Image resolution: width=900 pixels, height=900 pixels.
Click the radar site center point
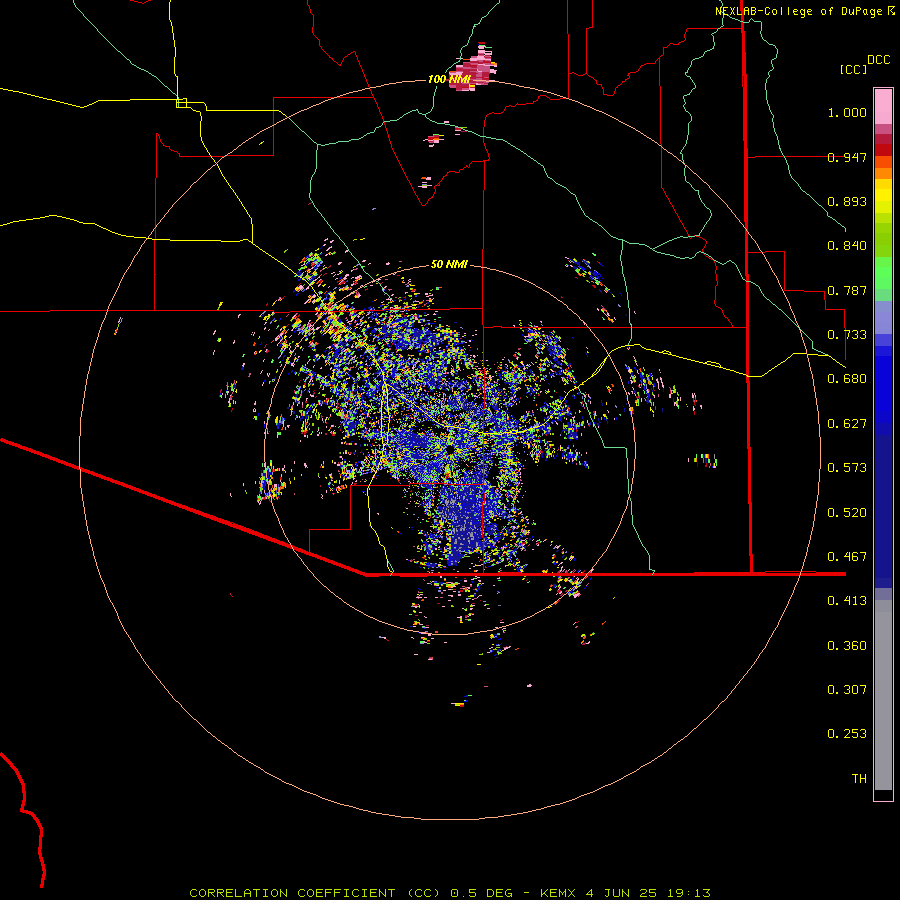[449, 449]
